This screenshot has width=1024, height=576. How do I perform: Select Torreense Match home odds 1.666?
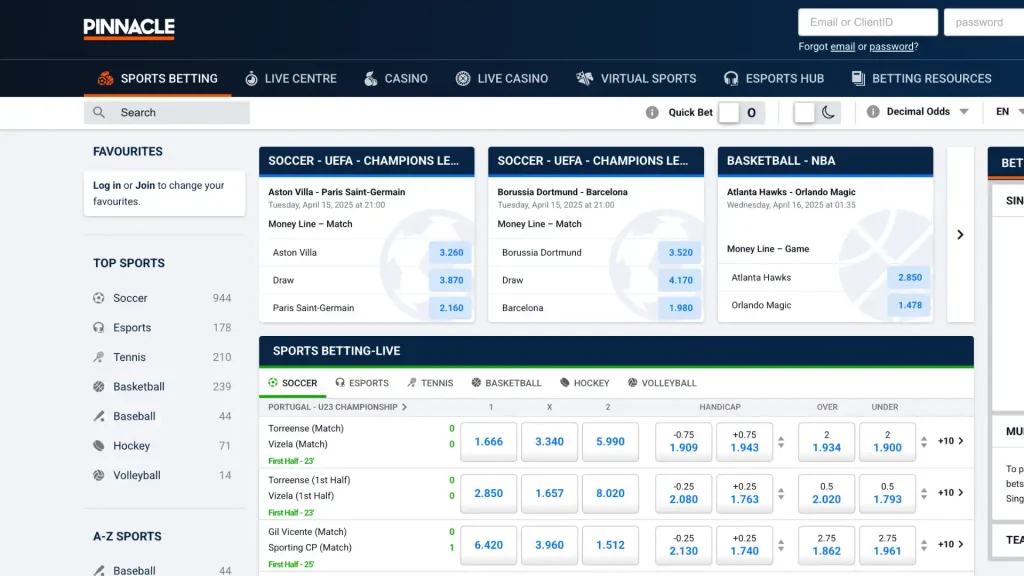488,441
